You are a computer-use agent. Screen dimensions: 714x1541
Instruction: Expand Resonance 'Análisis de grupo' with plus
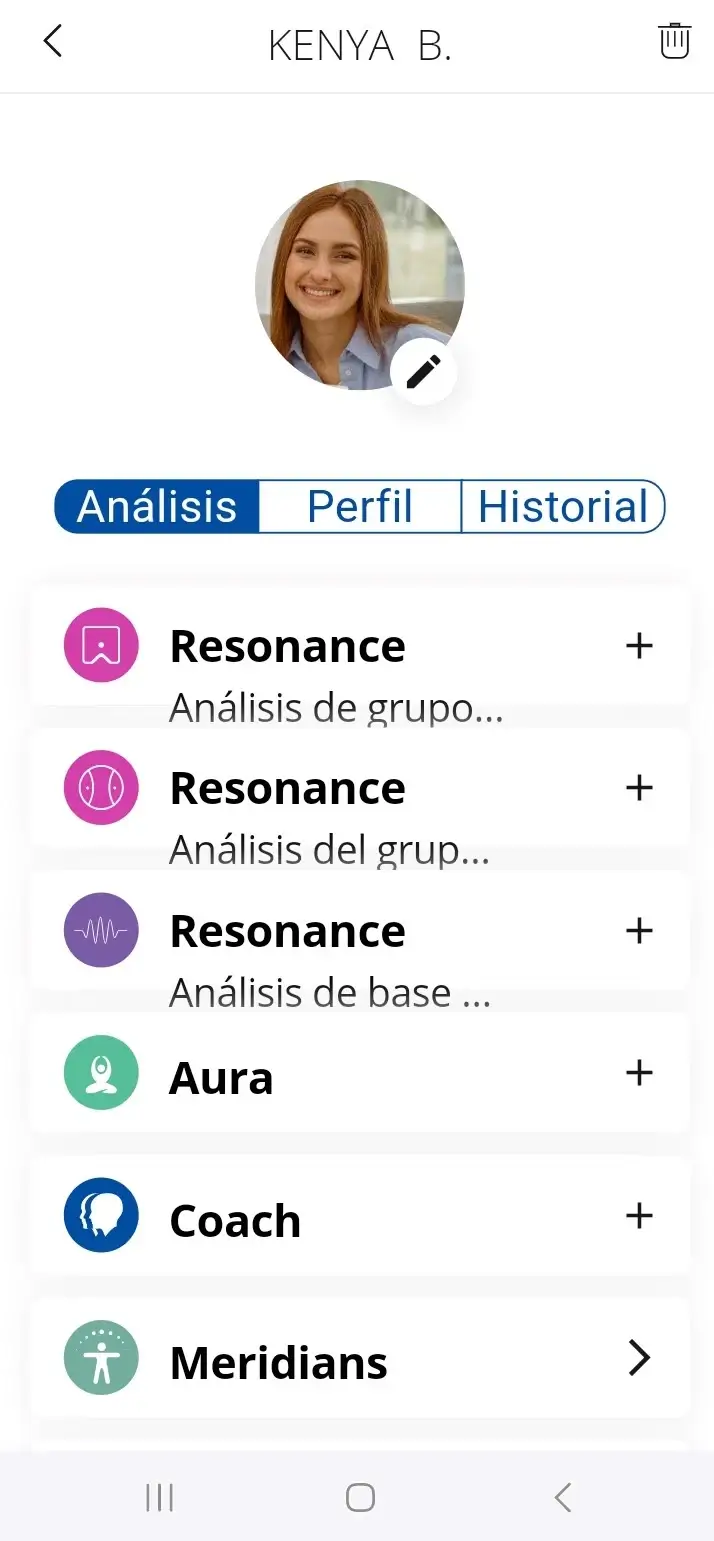tap(639, 646)
